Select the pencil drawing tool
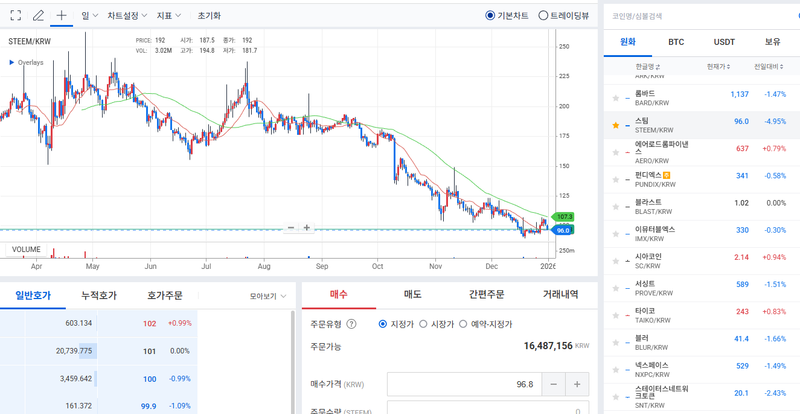800x414 pixels. tap(38, 16)
